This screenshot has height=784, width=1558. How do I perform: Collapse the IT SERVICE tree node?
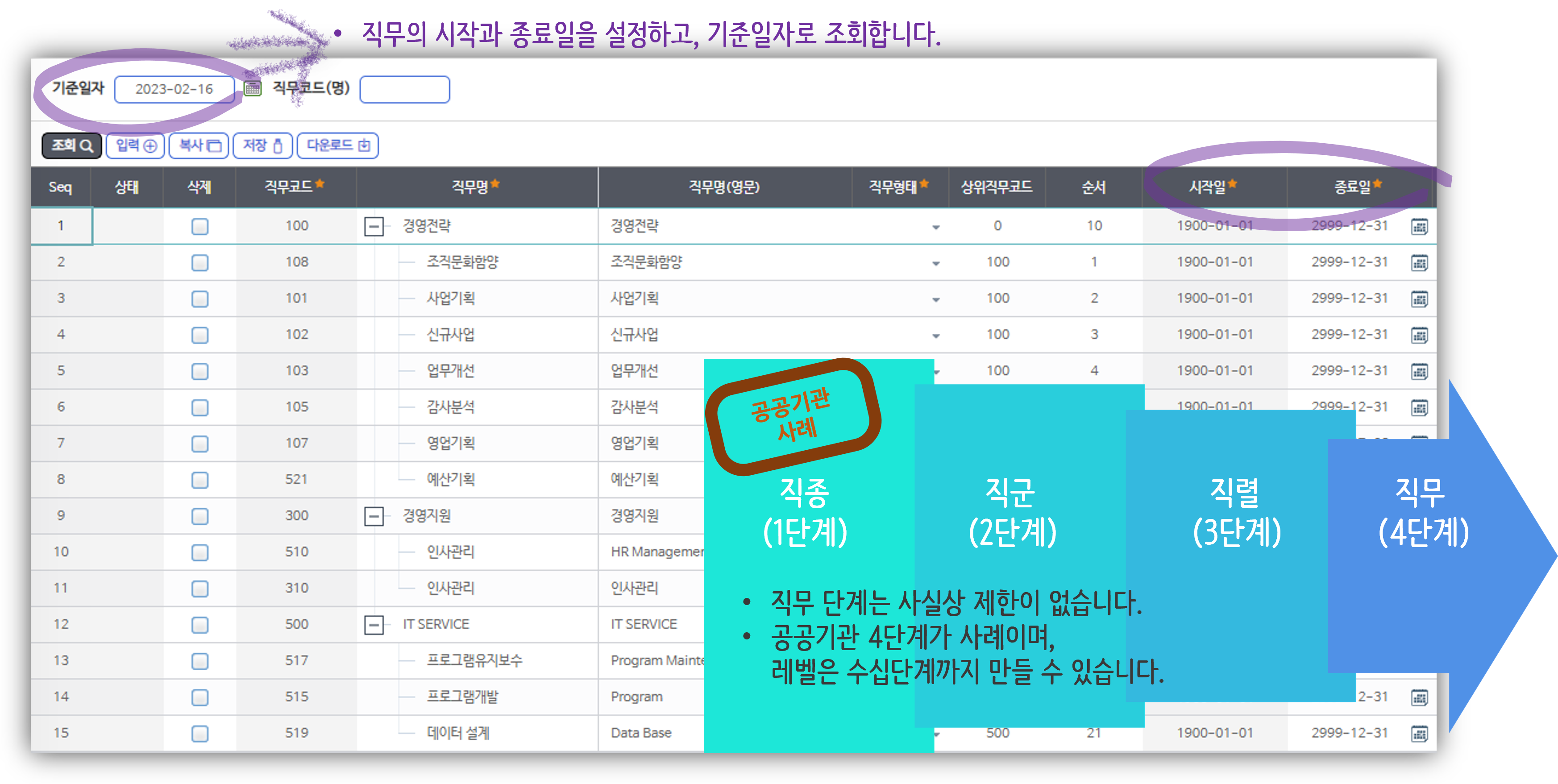pyautogui.click(x=374, y=624)
